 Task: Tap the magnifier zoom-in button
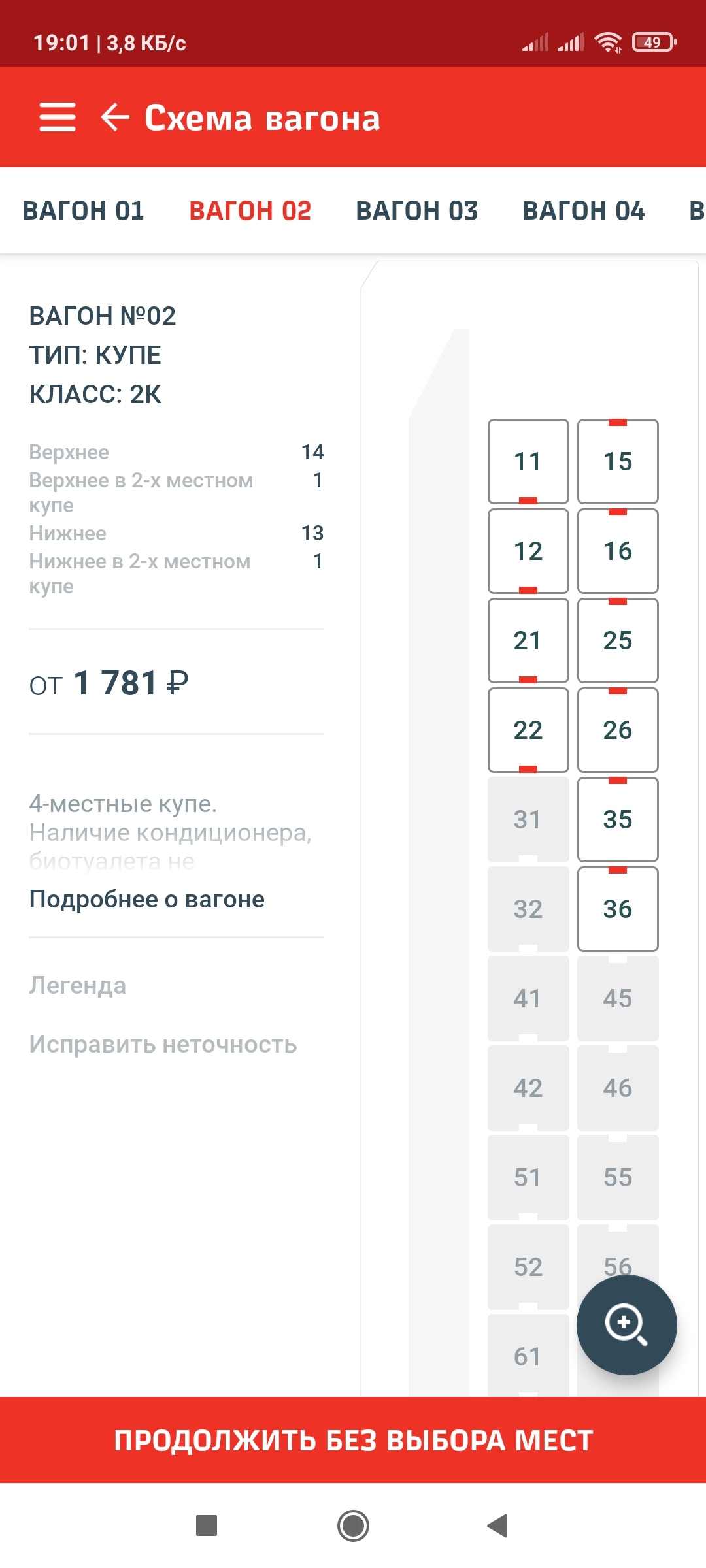[x=626, y=1325]
